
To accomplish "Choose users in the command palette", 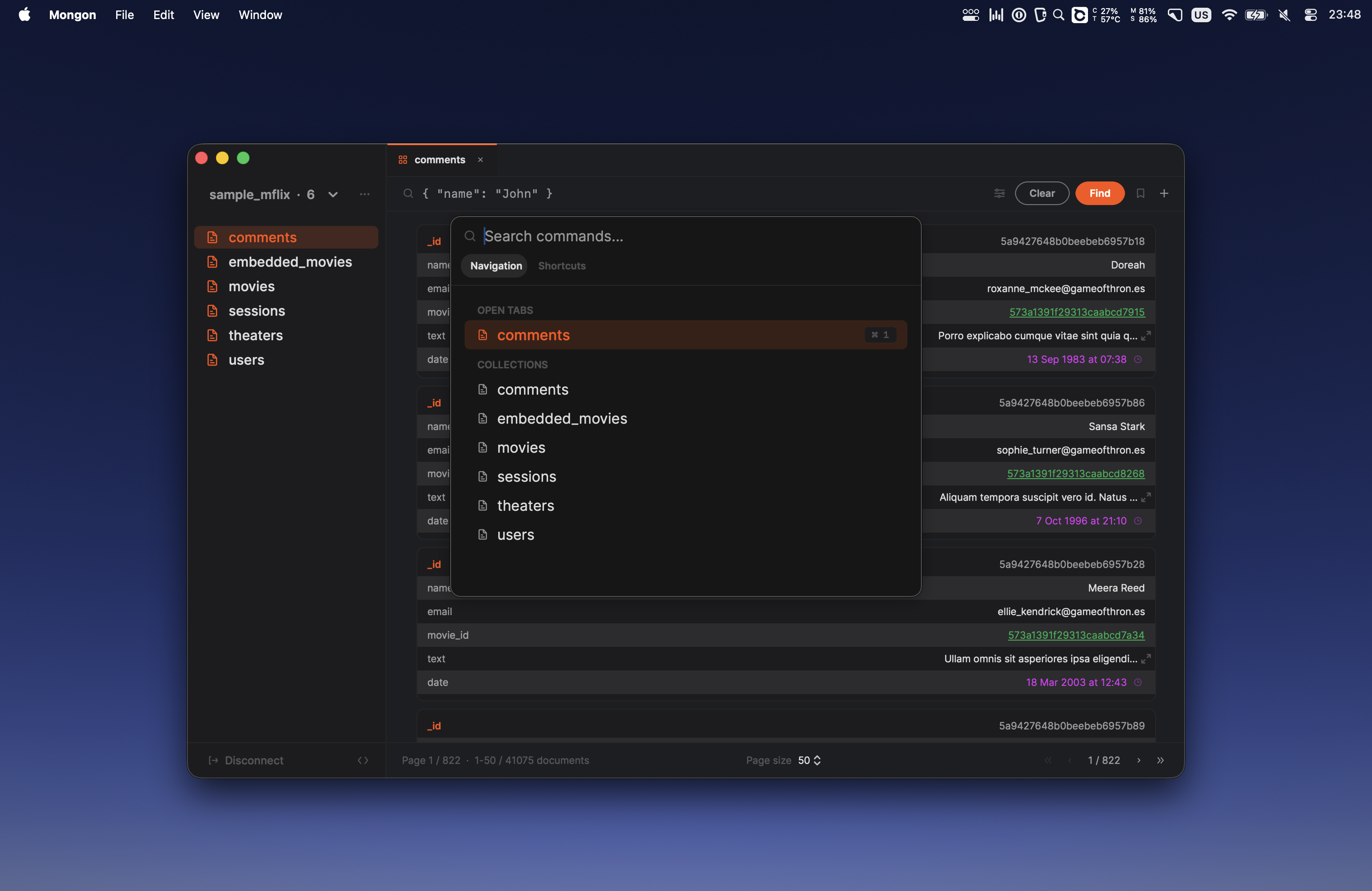I will click(686, 535).
